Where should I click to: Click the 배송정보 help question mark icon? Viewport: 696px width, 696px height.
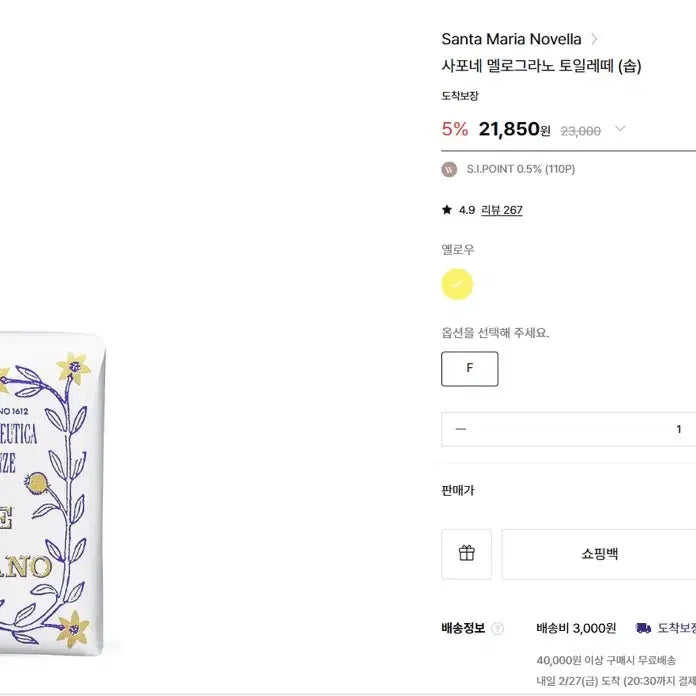click(x=498, y=628)
